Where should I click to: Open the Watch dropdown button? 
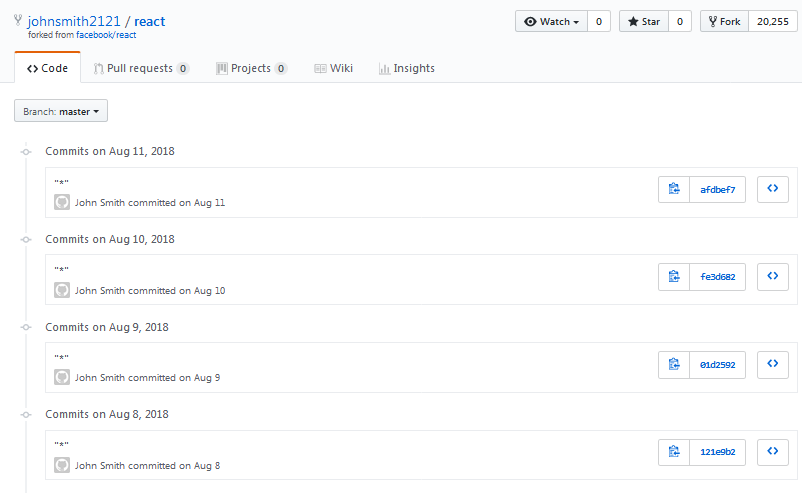[x=551, y=21]
